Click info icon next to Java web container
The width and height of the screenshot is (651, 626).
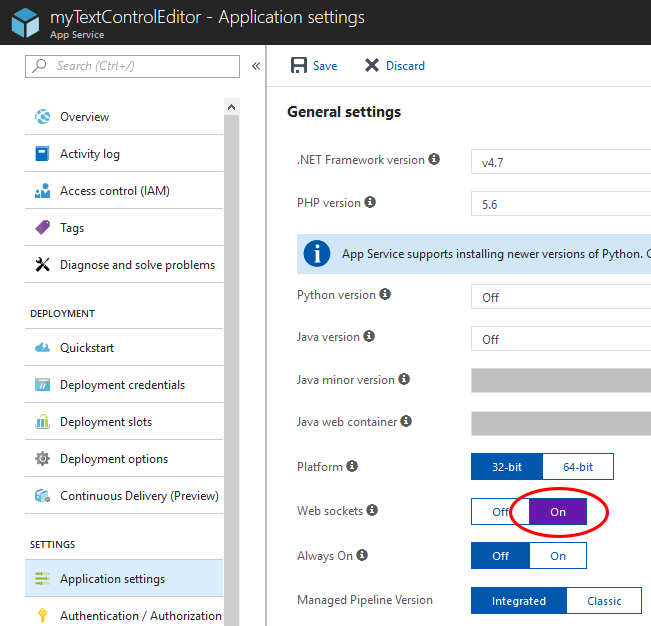point(406,421)
